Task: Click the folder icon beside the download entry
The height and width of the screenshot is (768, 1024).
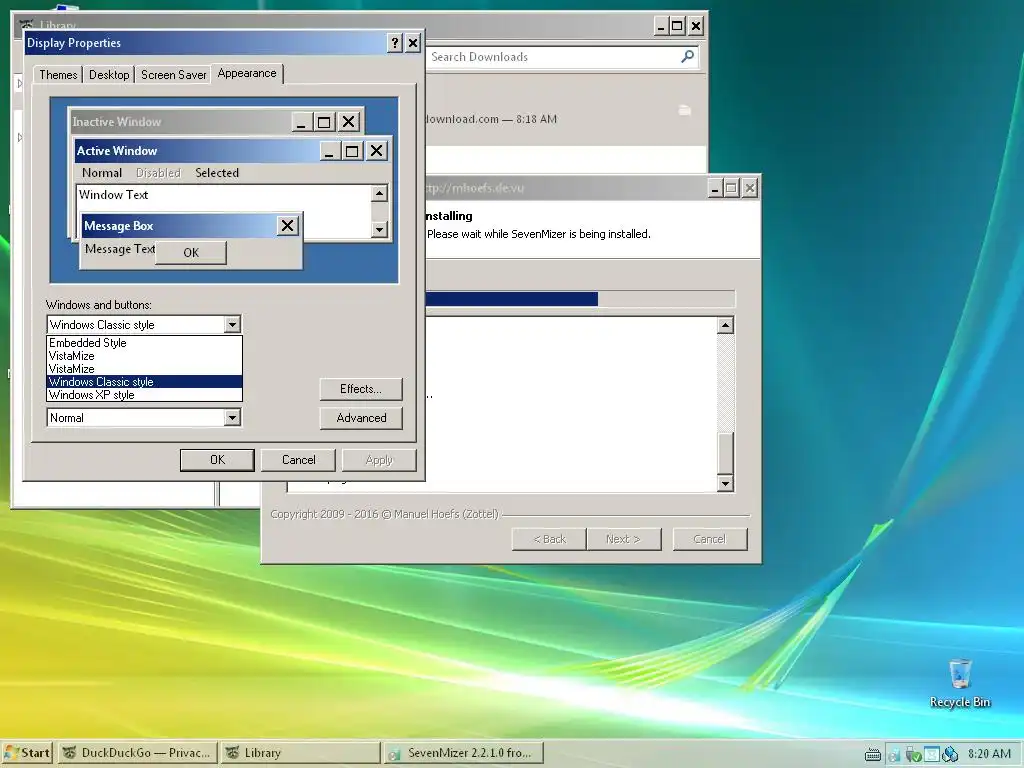Action: point(684,110)
